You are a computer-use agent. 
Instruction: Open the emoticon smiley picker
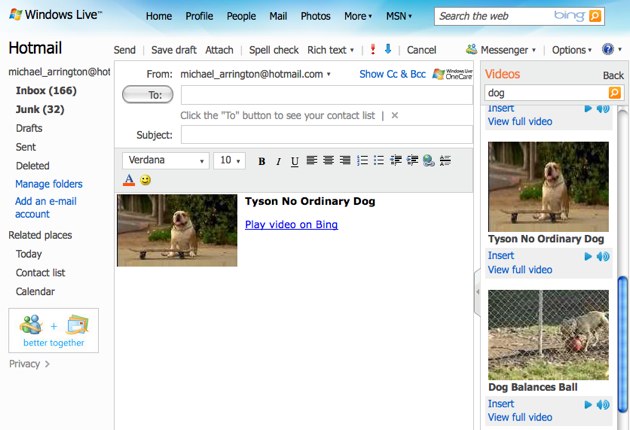[146, 180]
